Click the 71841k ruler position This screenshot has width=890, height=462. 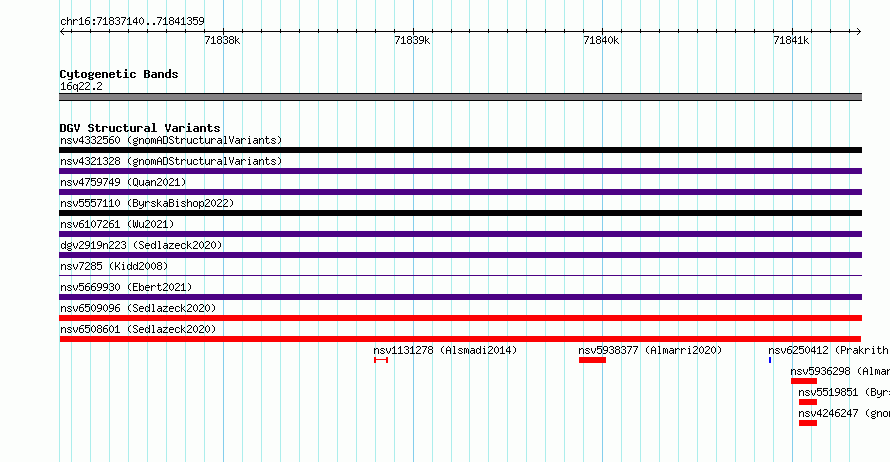pyautogui.click(x=791, y=40)
